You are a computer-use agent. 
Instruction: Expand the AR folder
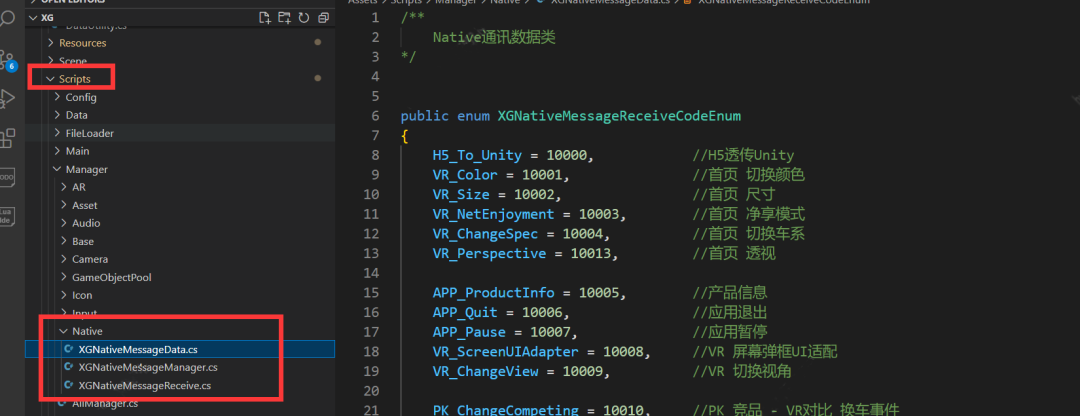click(x=180, y=187)
